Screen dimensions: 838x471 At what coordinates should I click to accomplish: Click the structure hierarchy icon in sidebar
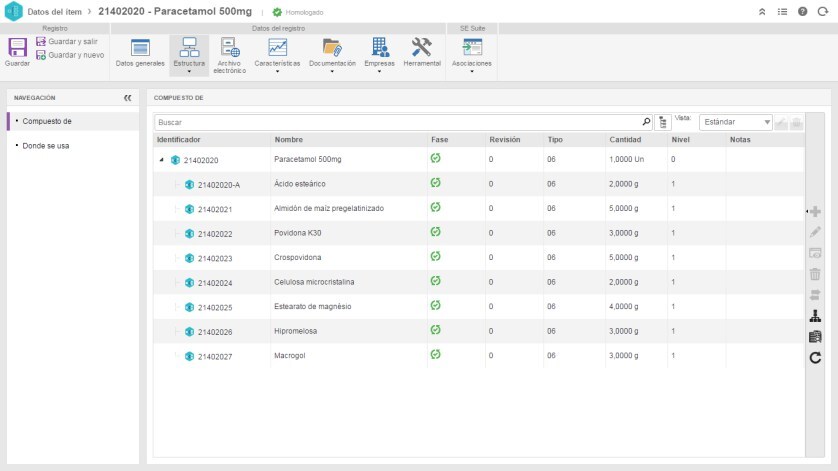click(x=815, y=315)
